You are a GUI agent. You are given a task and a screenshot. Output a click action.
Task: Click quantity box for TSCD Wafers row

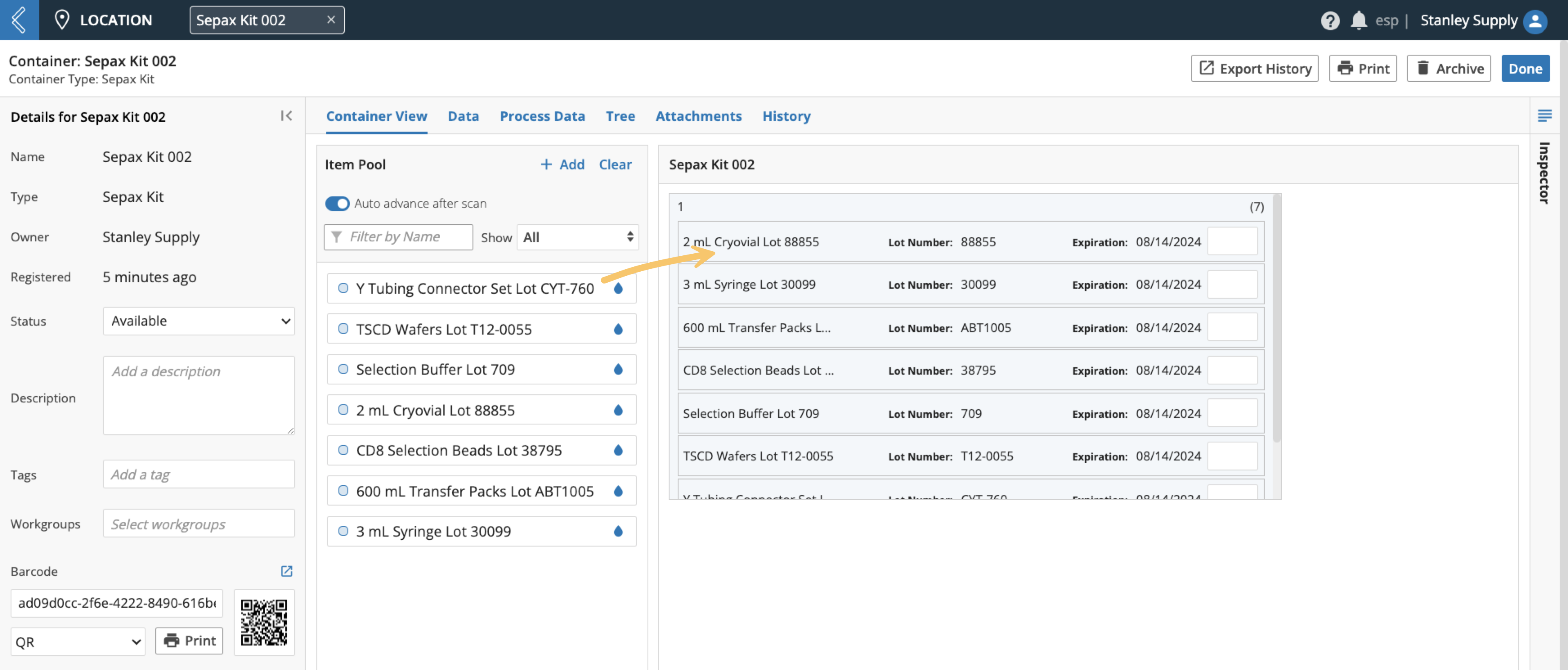pyautogui.click(x=1232, y=456)
